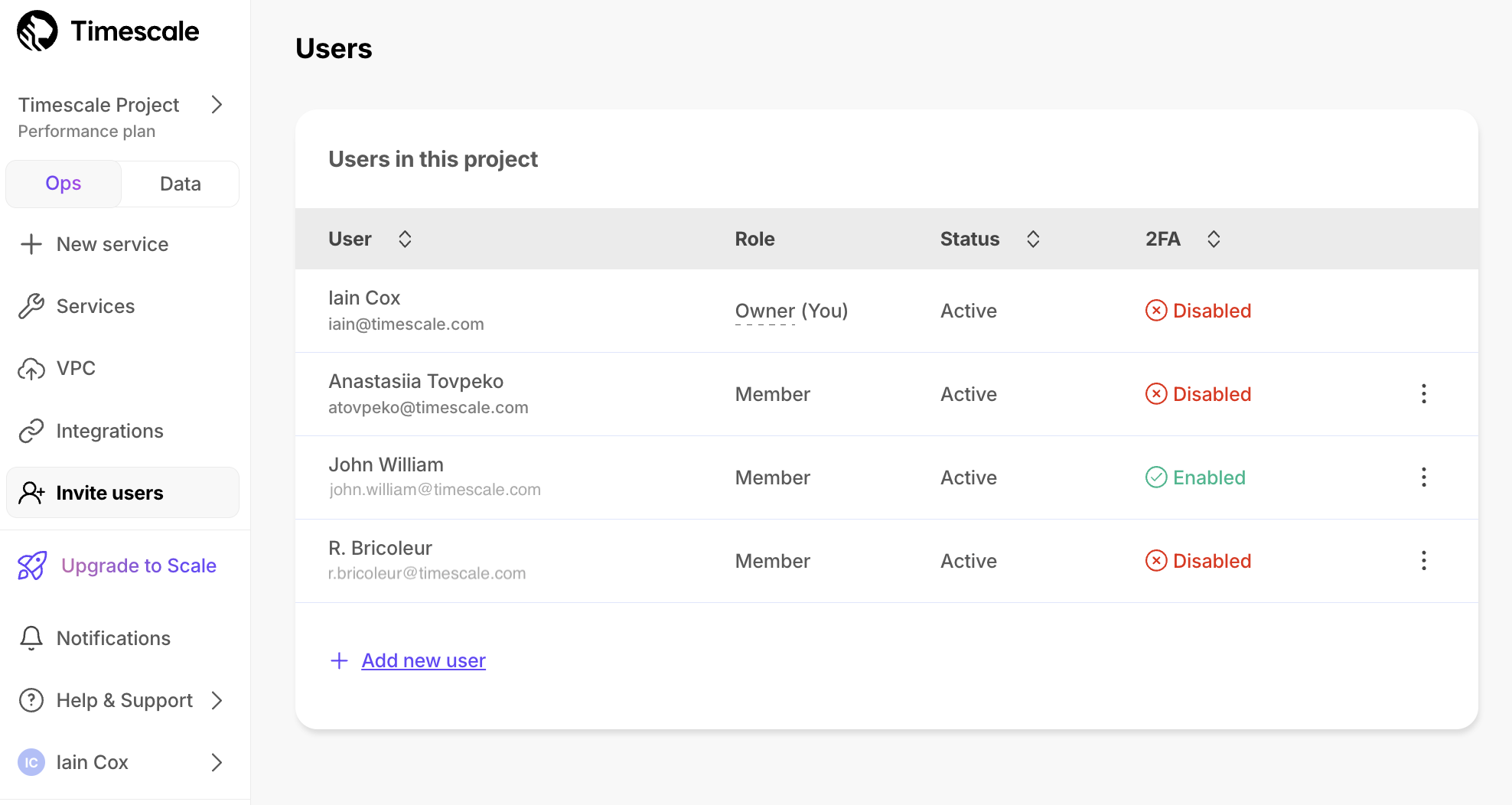
Task: Expand the Timescale Project chevron
Action: [x=217, y=105]
